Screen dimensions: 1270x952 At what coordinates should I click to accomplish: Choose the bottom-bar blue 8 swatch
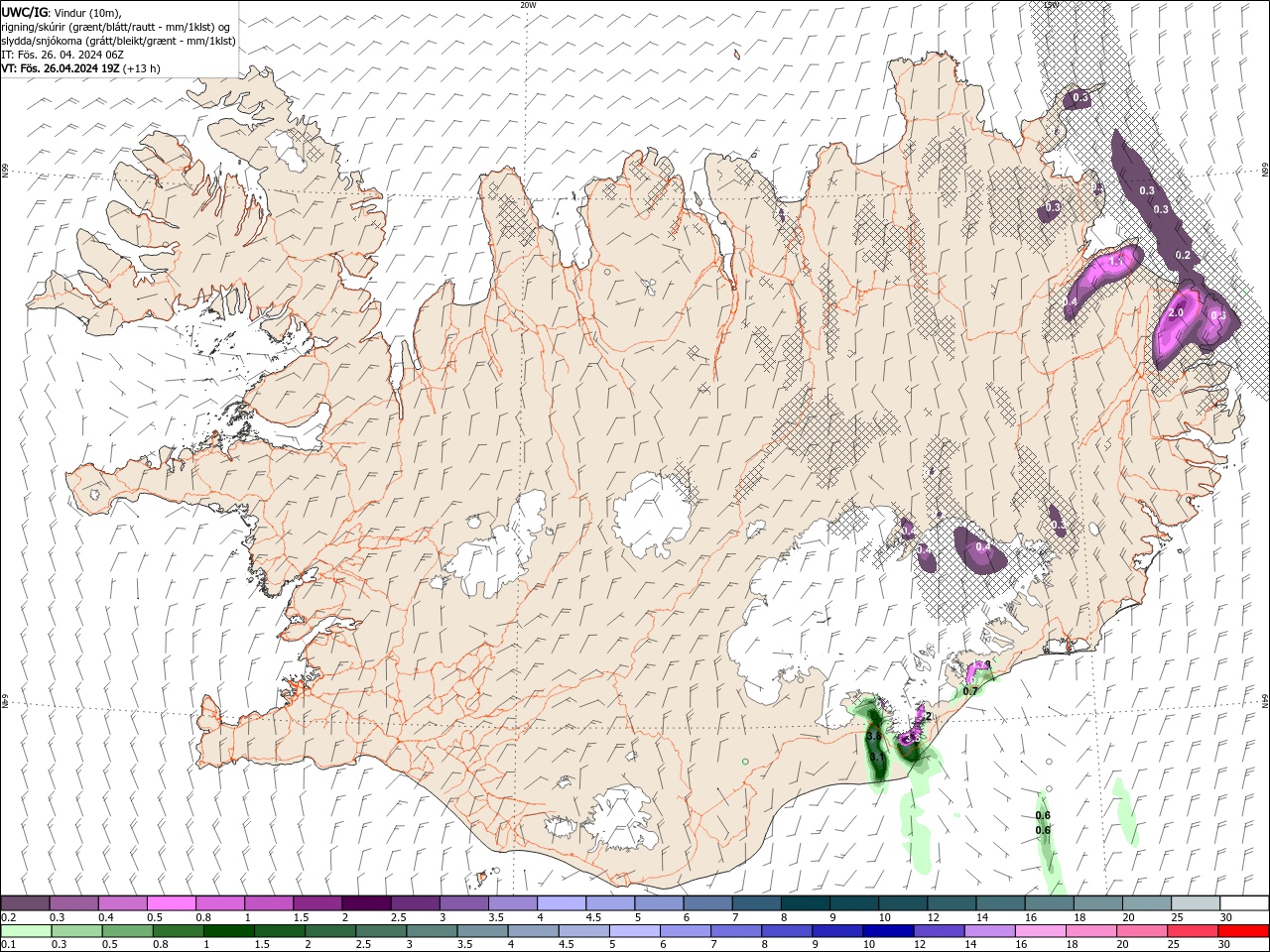pyautogui.click(x=786, y=931)
